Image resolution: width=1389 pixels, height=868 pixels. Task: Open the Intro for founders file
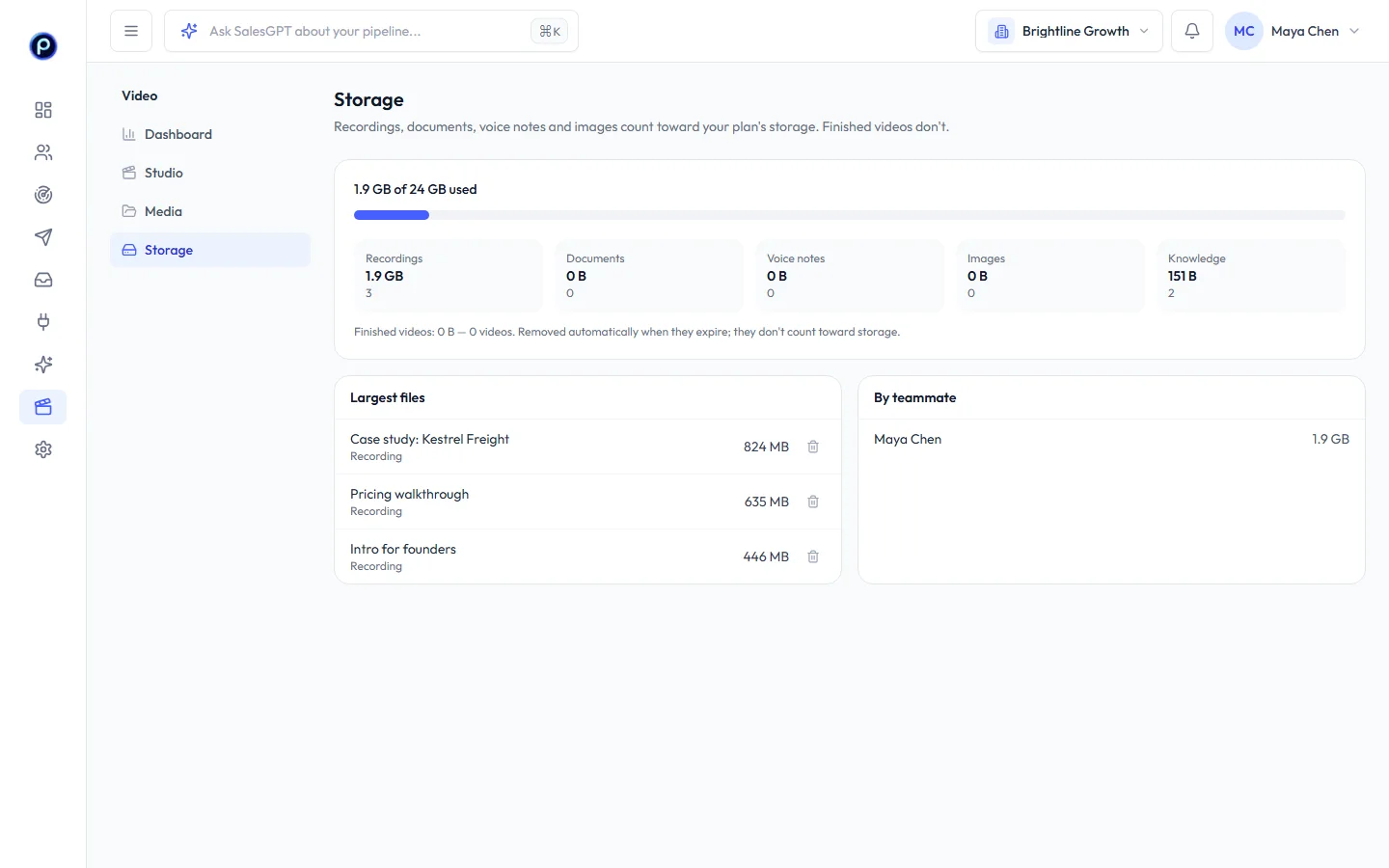click(x=587, y=556)
